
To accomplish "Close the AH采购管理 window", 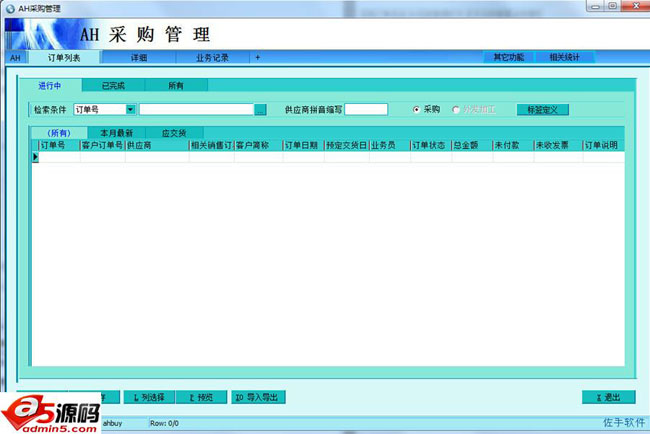I will (636, 6).
